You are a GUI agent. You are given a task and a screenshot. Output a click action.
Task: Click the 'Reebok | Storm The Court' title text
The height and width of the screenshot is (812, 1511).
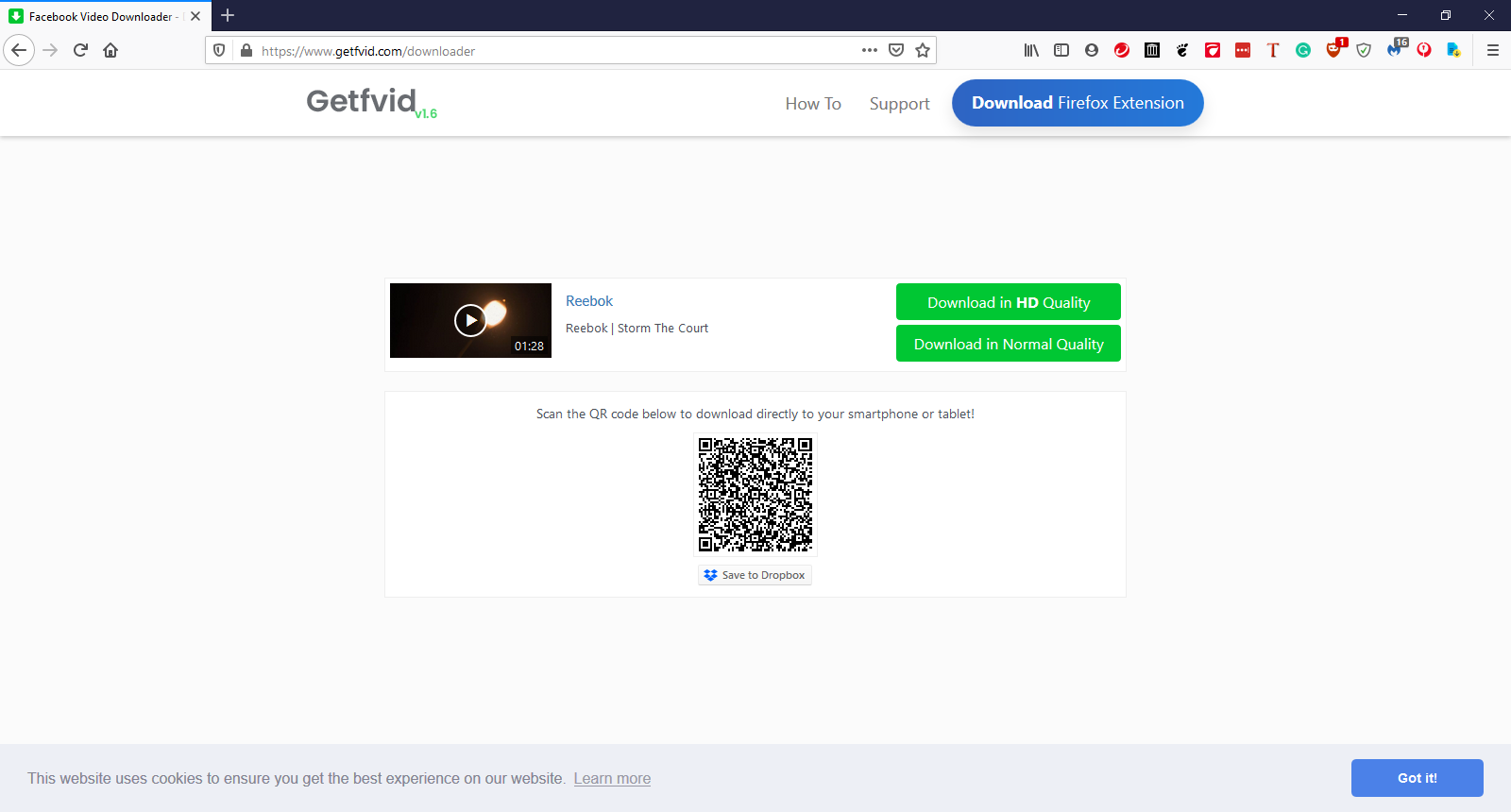tap(637, 329)
